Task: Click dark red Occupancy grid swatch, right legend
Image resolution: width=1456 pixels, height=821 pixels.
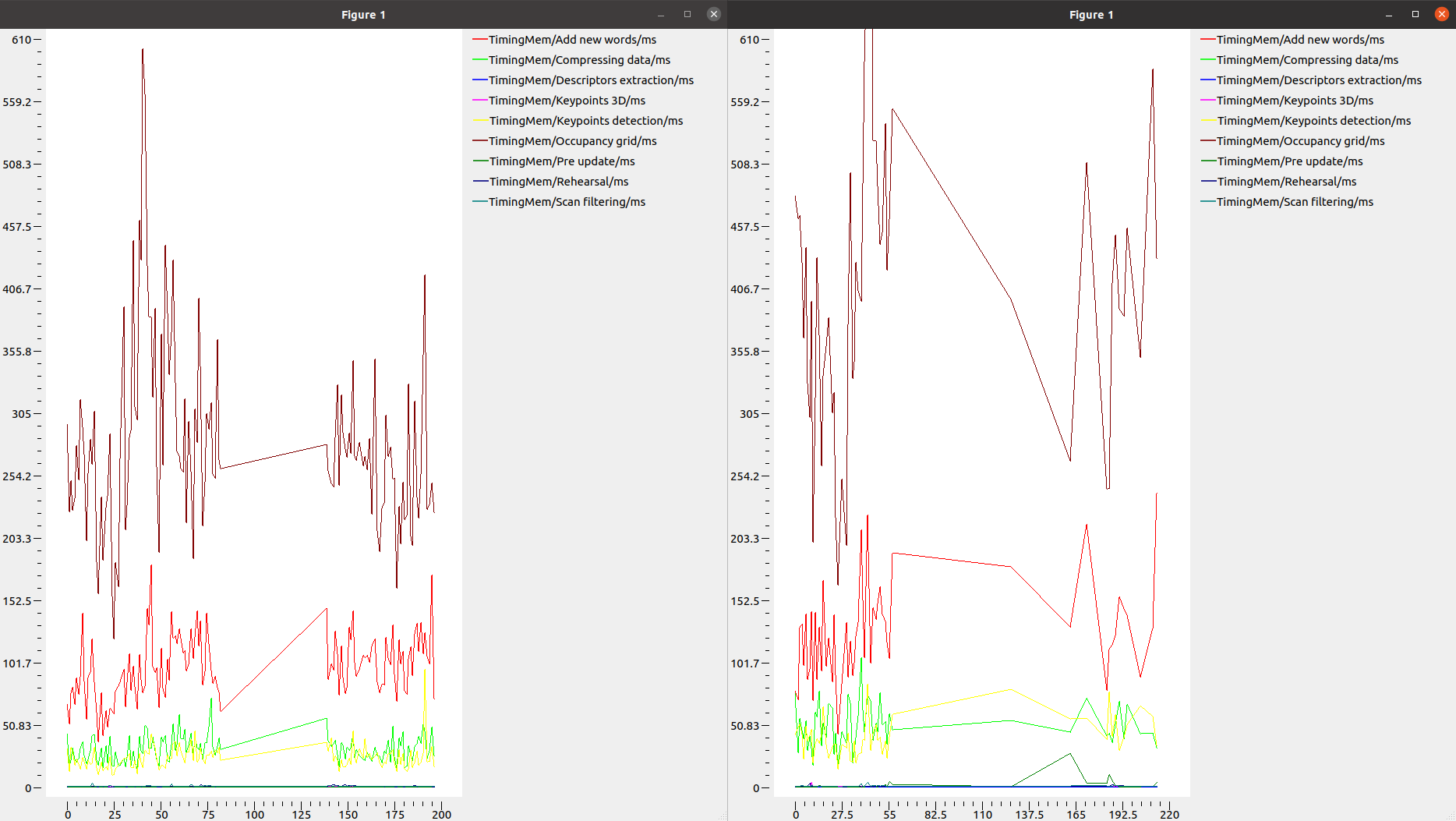Action: click(1207, 141)
